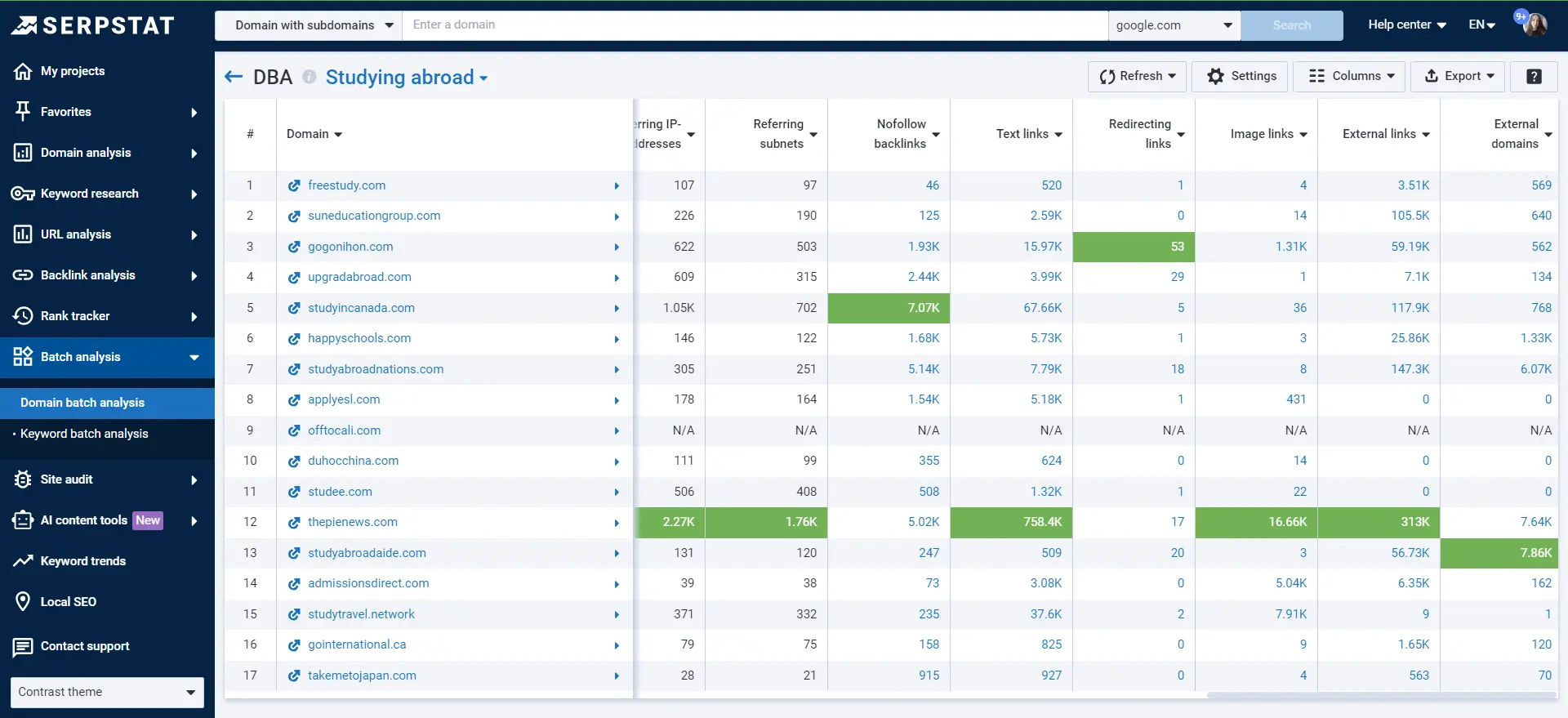Sort by Nofollow backlinks column arrow
Image resolution: width=1568 pixels, height=718 pixels.
point(936,135)
